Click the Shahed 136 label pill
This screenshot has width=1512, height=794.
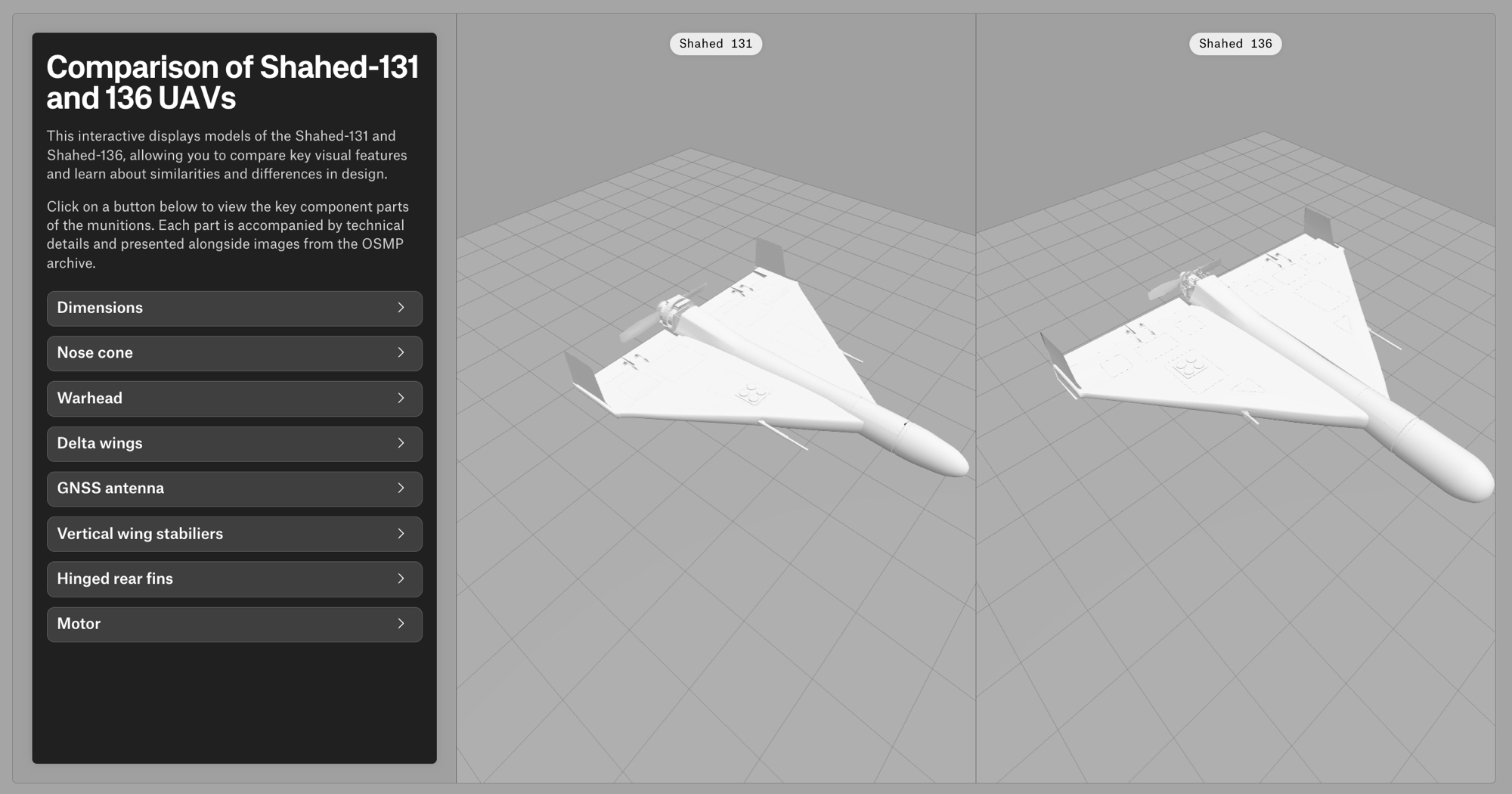(1235, 44)
